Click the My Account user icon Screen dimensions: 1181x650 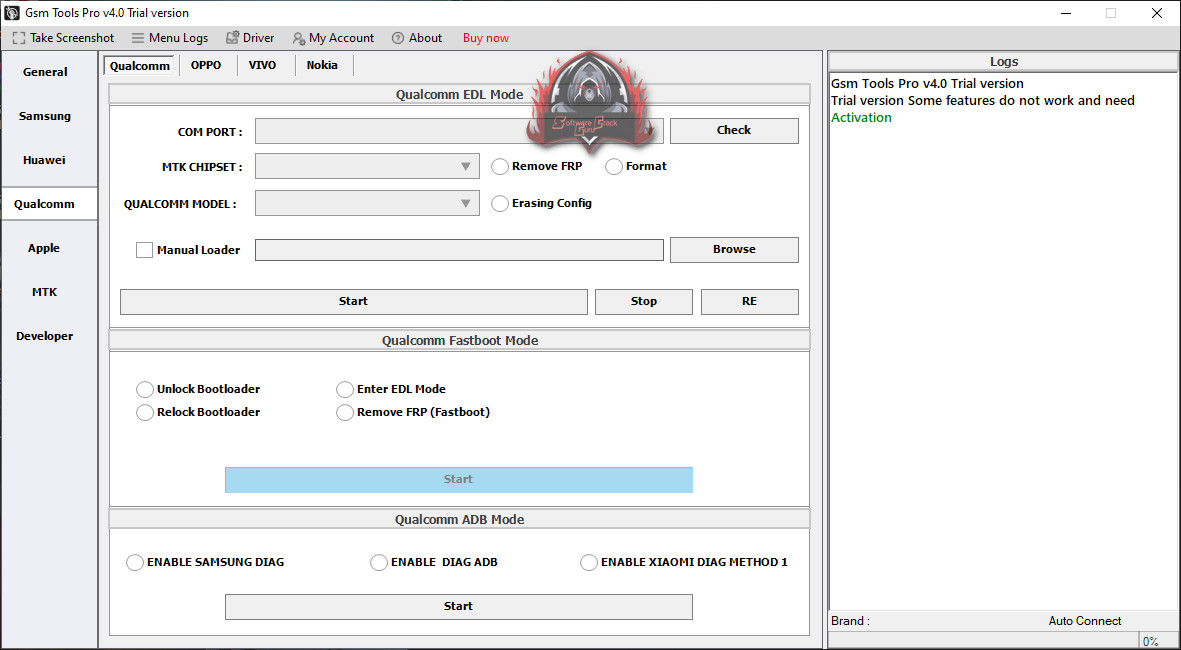tap(299, 38)
